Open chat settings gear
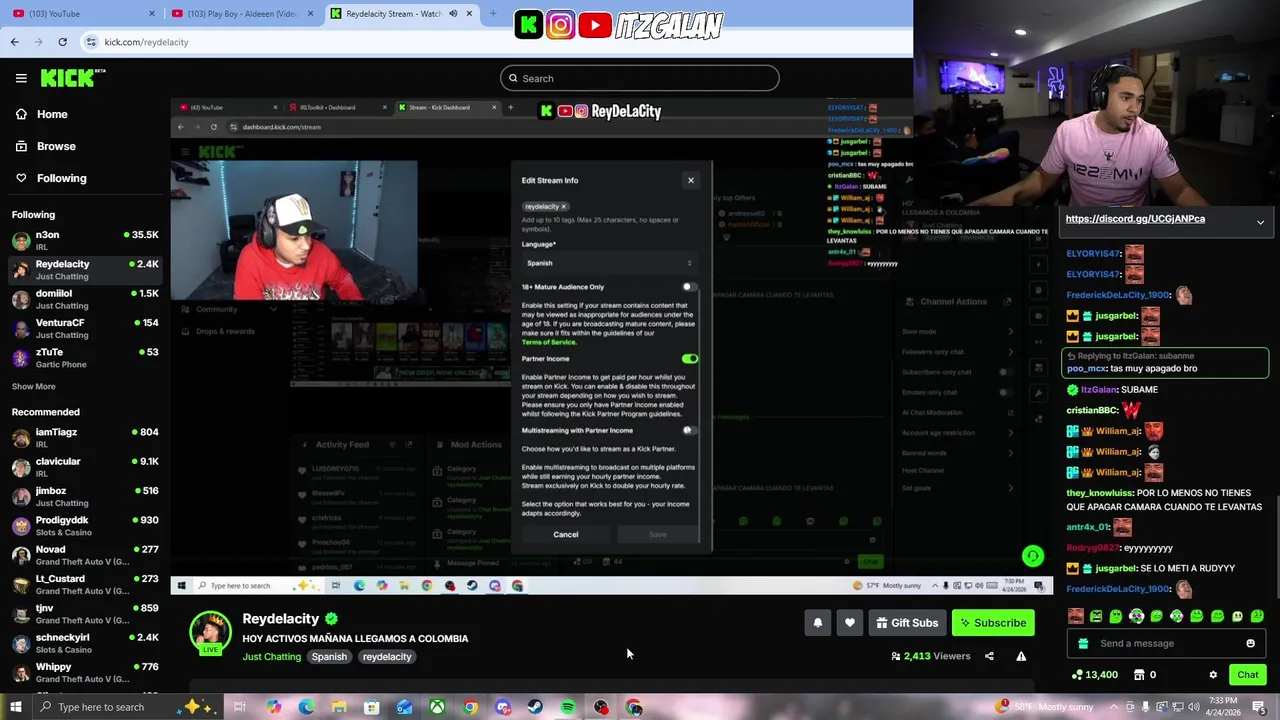1280x720 pixels. click(1213, 675)
